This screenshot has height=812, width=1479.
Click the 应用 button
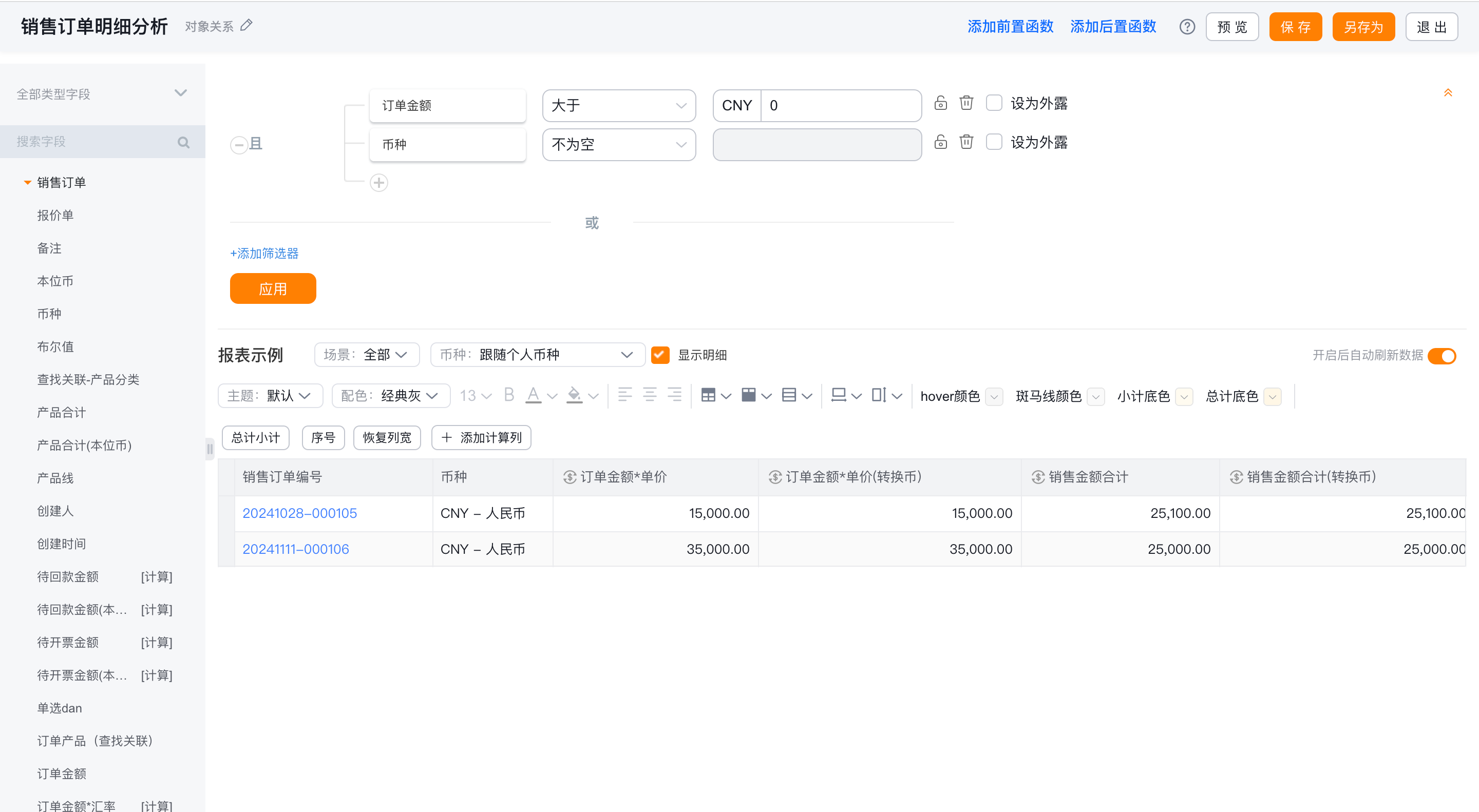click(273, 288)
